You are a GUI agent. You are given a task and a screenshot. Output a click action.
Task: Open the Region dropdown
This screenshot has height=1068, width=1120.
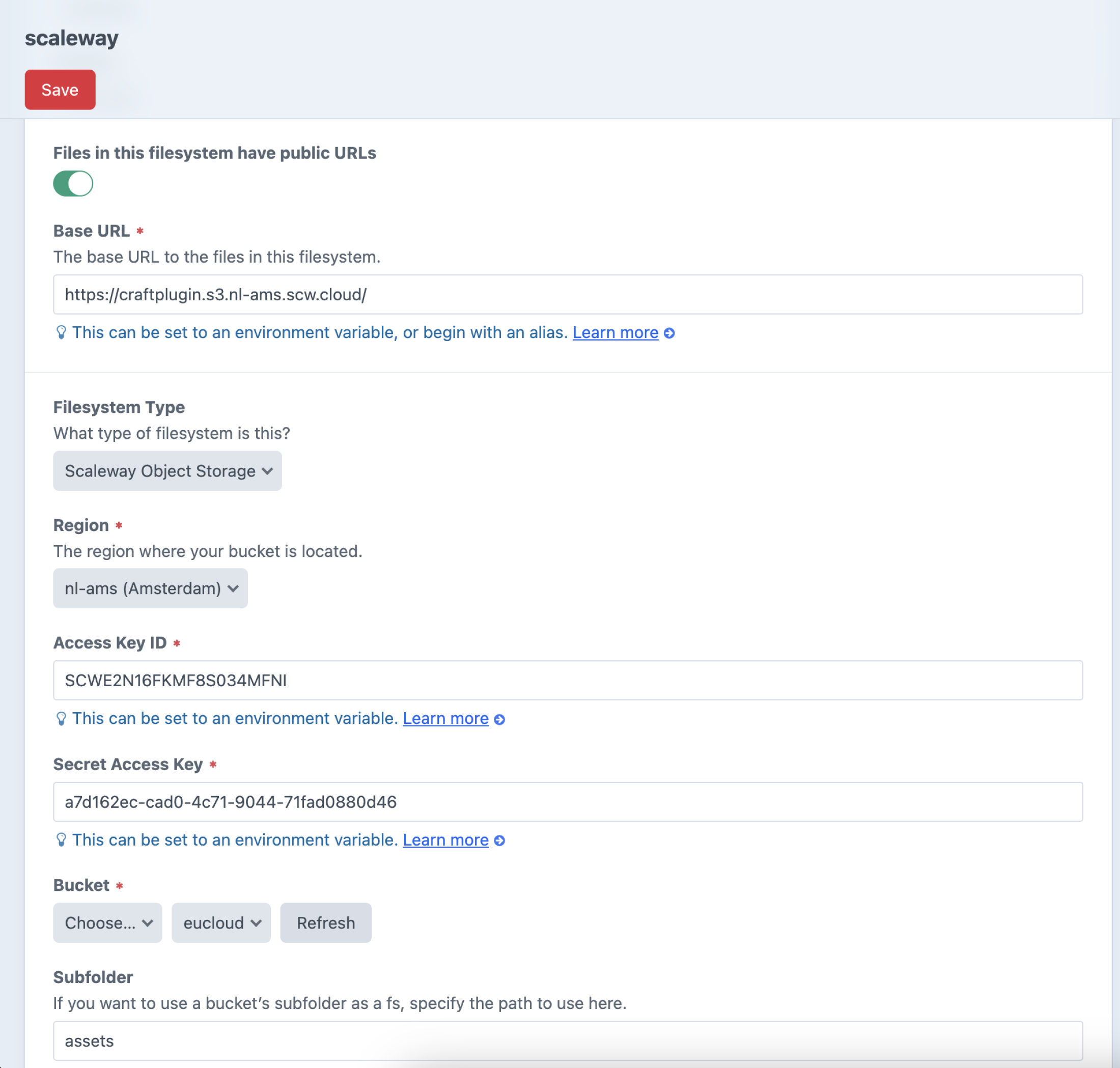[150, 588]
